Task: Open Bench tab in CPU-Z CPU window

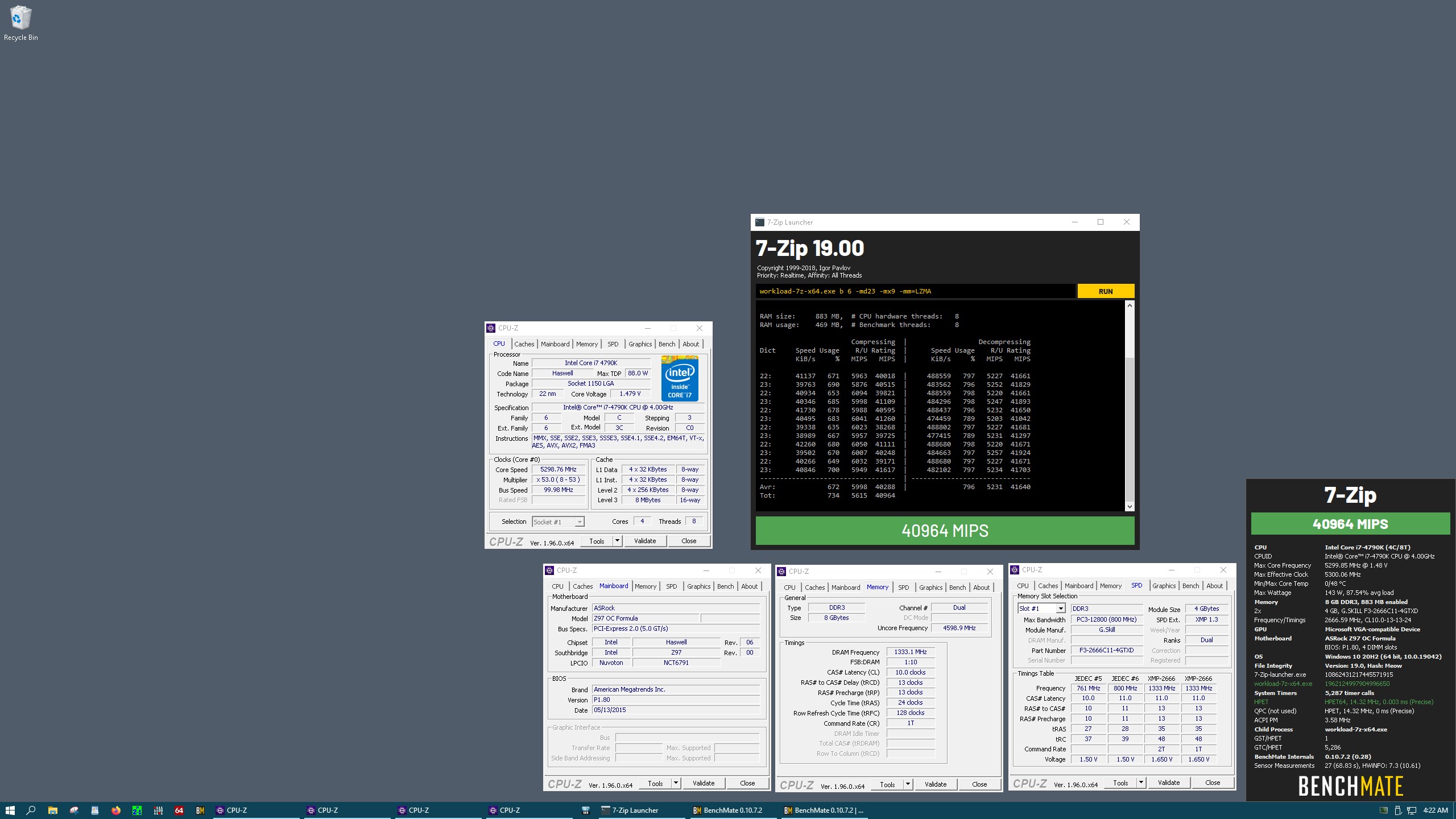Action: click(667, 344)
